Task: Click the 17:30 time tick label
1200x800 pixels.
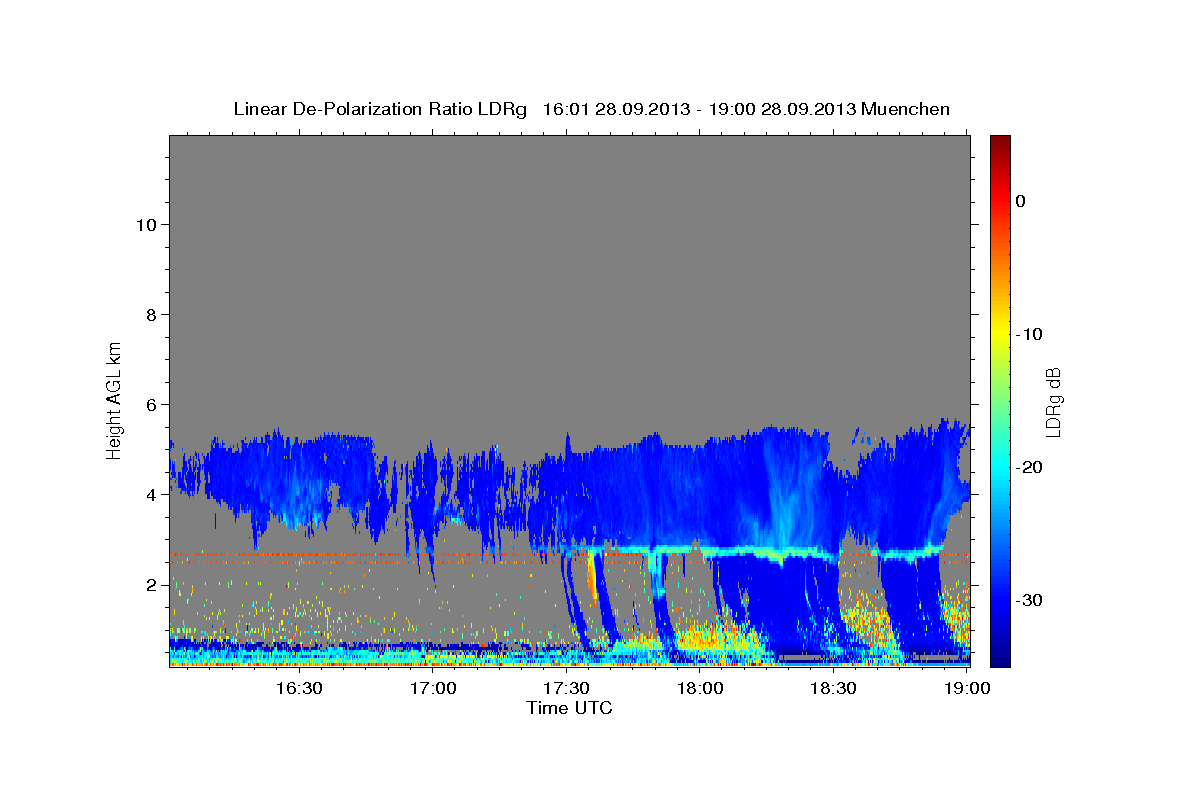Action: [x=566, y=688]
